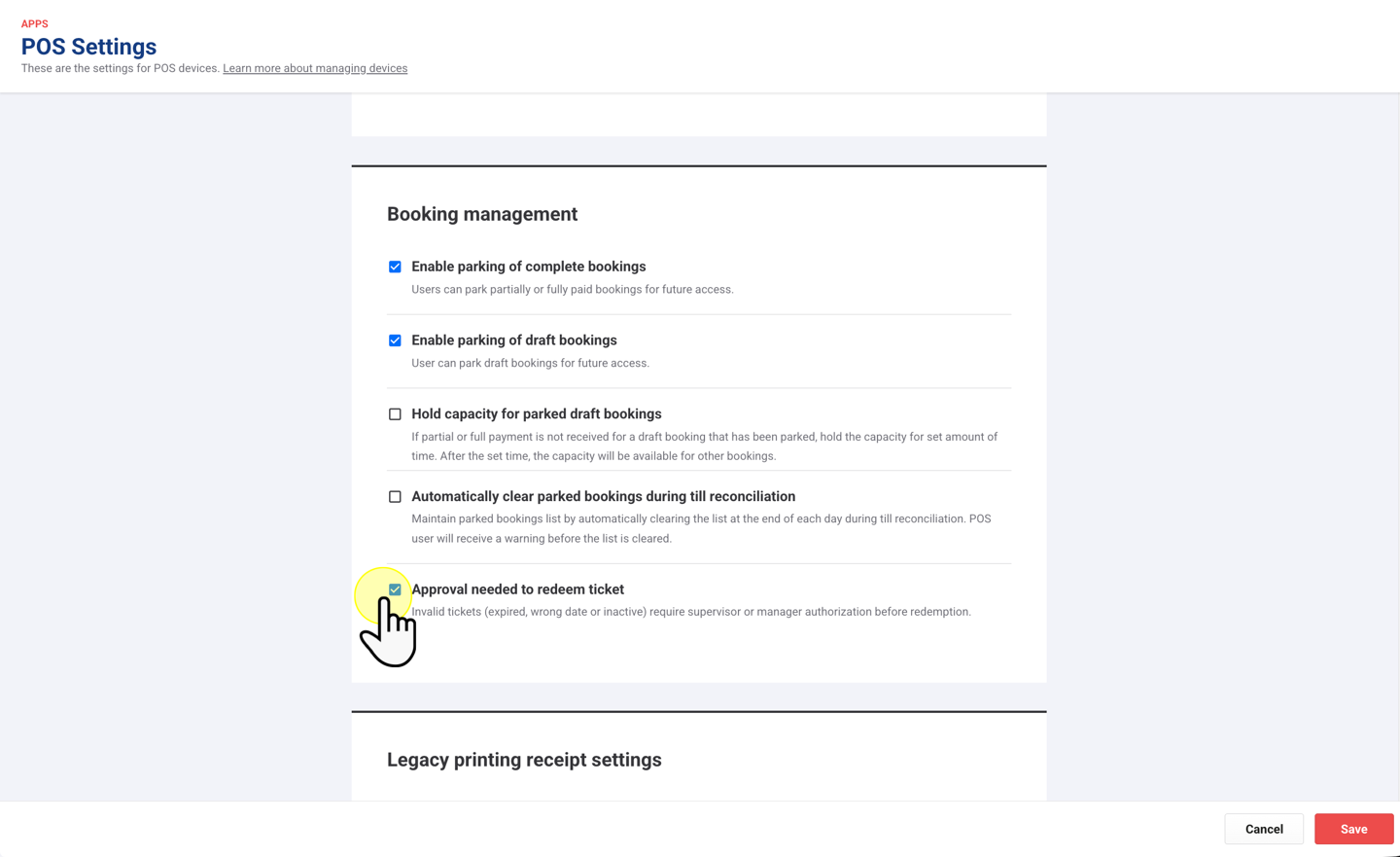Go to APPS breadcrumb
The image size is (1400, 857).
(35, 24)
